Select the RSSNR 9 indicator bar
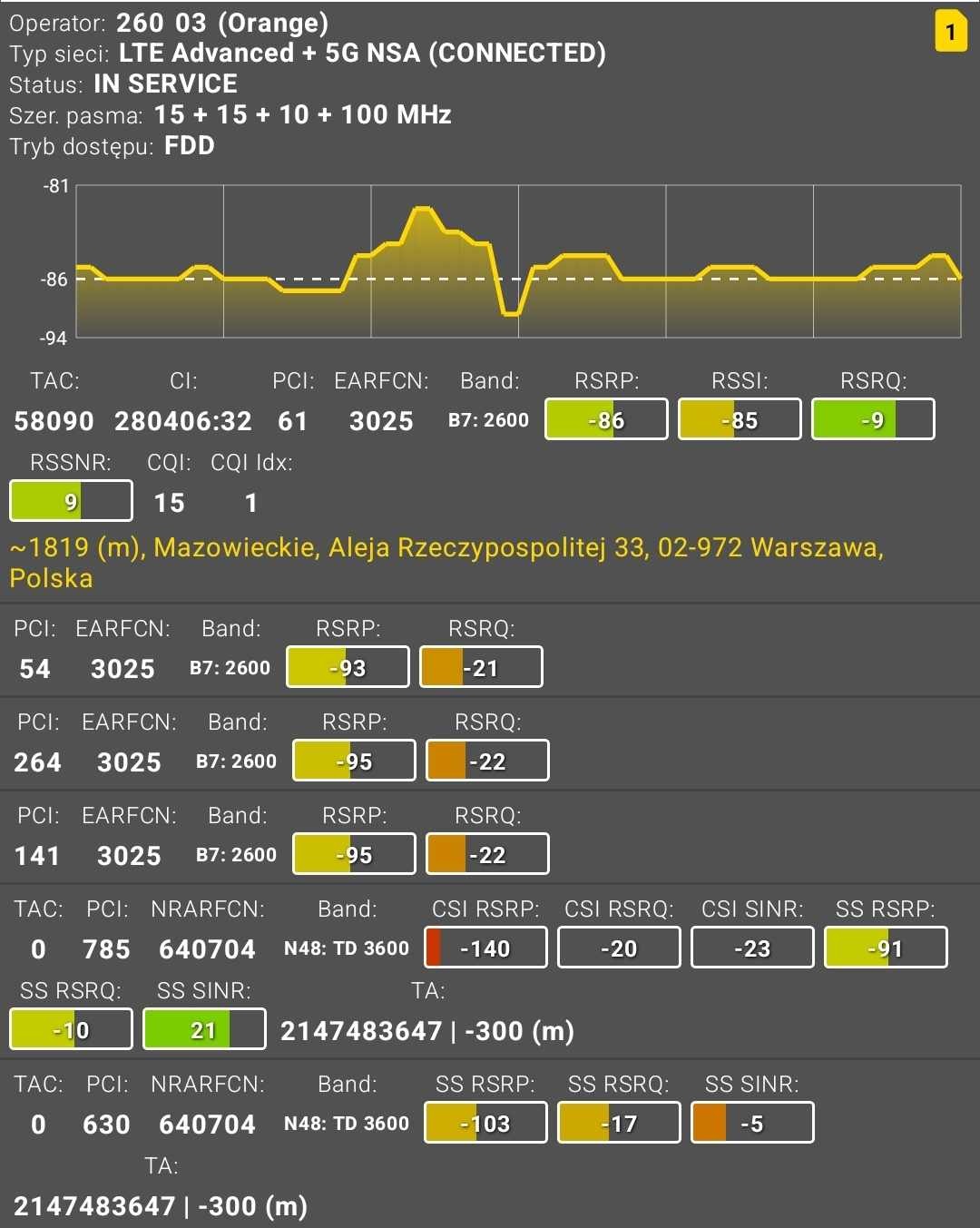This screenshot has height=1228, width=980. (71, 501)
